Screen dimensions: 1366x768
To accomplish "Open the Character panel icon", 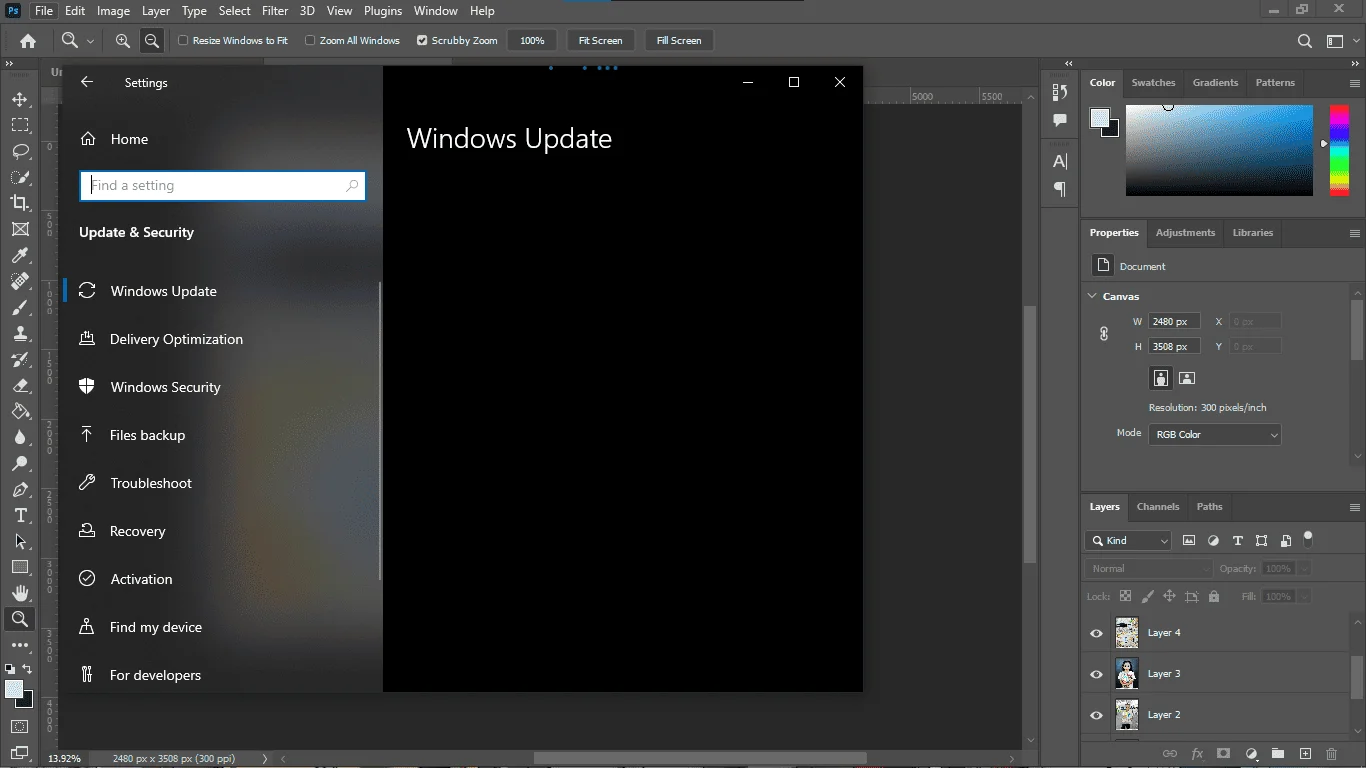I will pos(1060,161).
